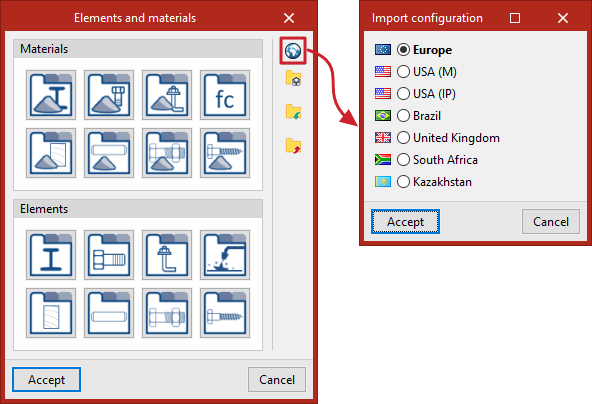Select the USA (IP) radio option

point(403,94)
